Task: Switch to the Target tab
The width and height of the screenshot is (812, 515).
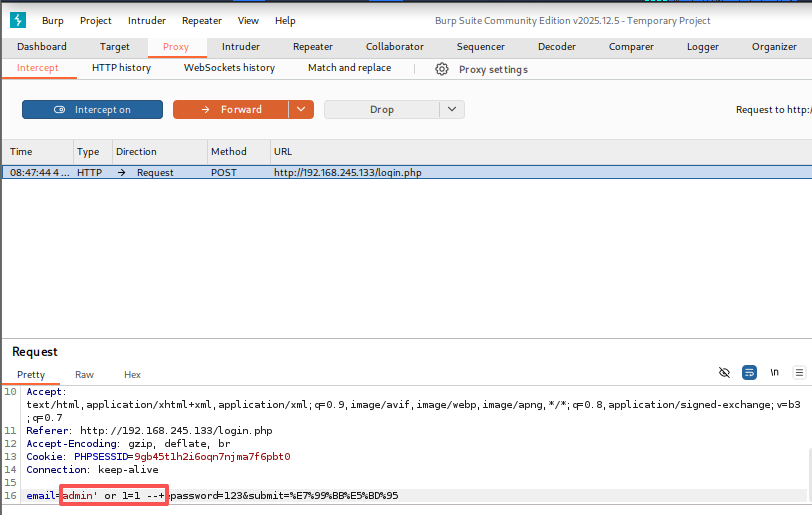Action: point(114,47)
